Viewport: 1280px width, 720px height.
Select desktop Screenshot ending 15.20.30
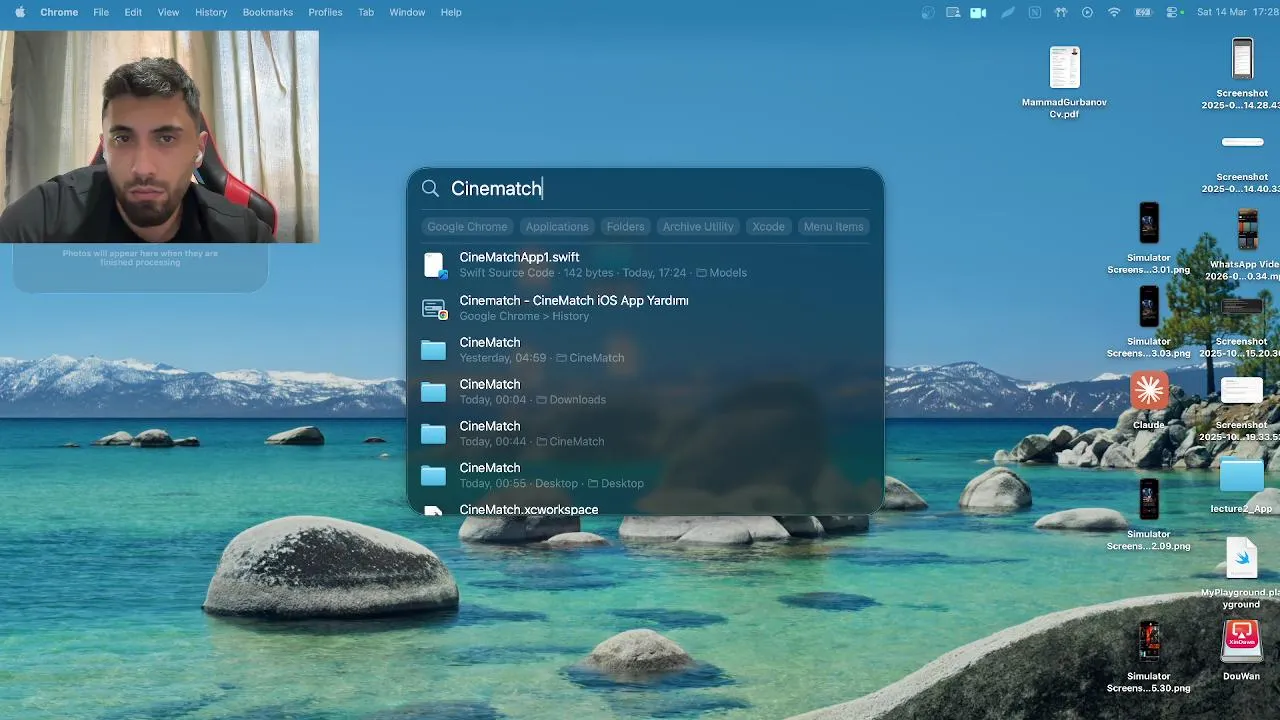tap(1241, 328)
